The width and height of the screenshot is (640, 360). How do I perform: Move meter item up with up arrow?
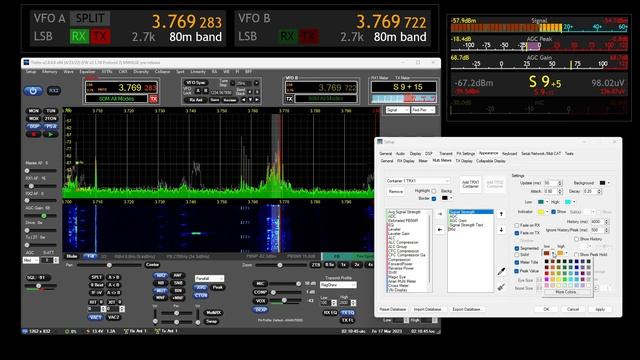(x=501, y=214)
